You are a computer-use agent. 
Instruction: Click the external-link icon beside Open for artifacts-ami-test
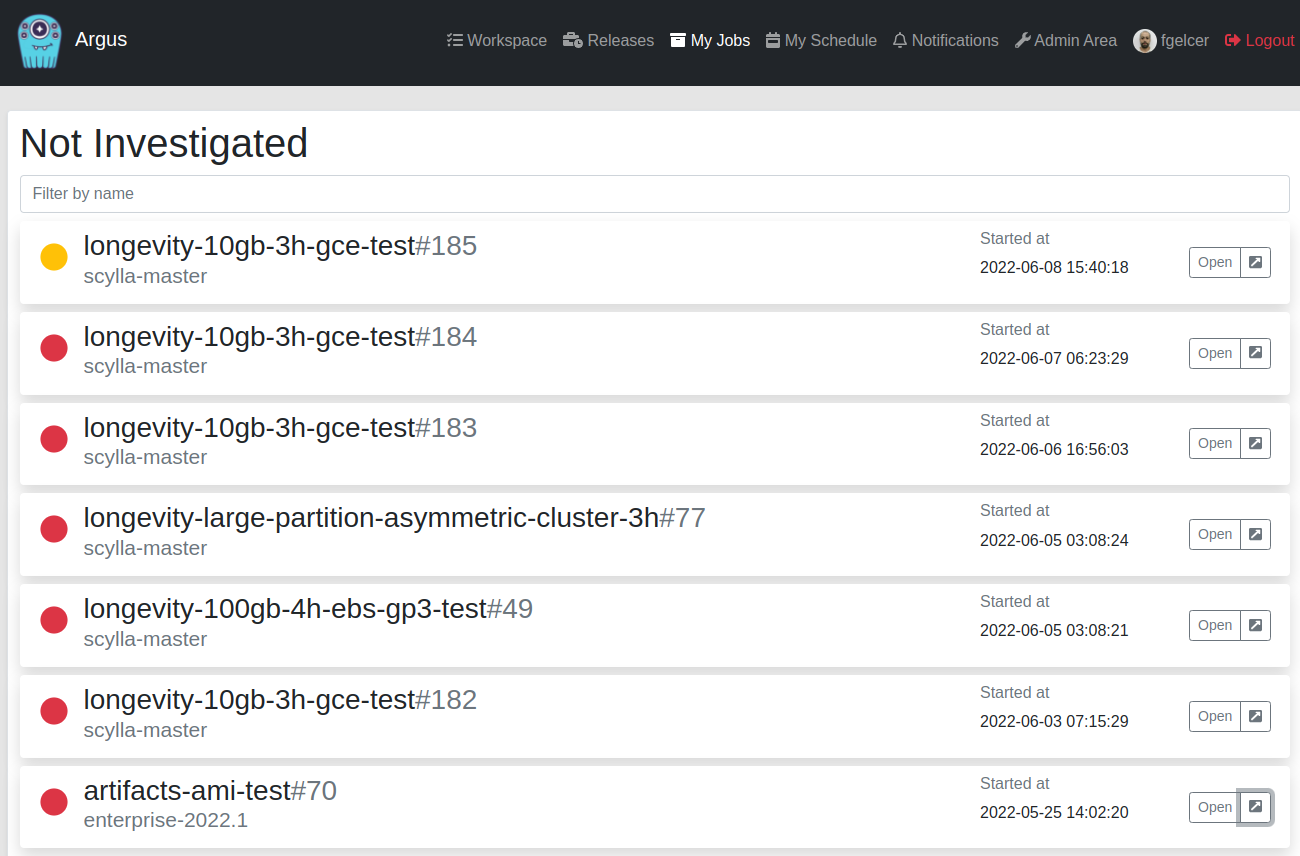(1256, 807)
